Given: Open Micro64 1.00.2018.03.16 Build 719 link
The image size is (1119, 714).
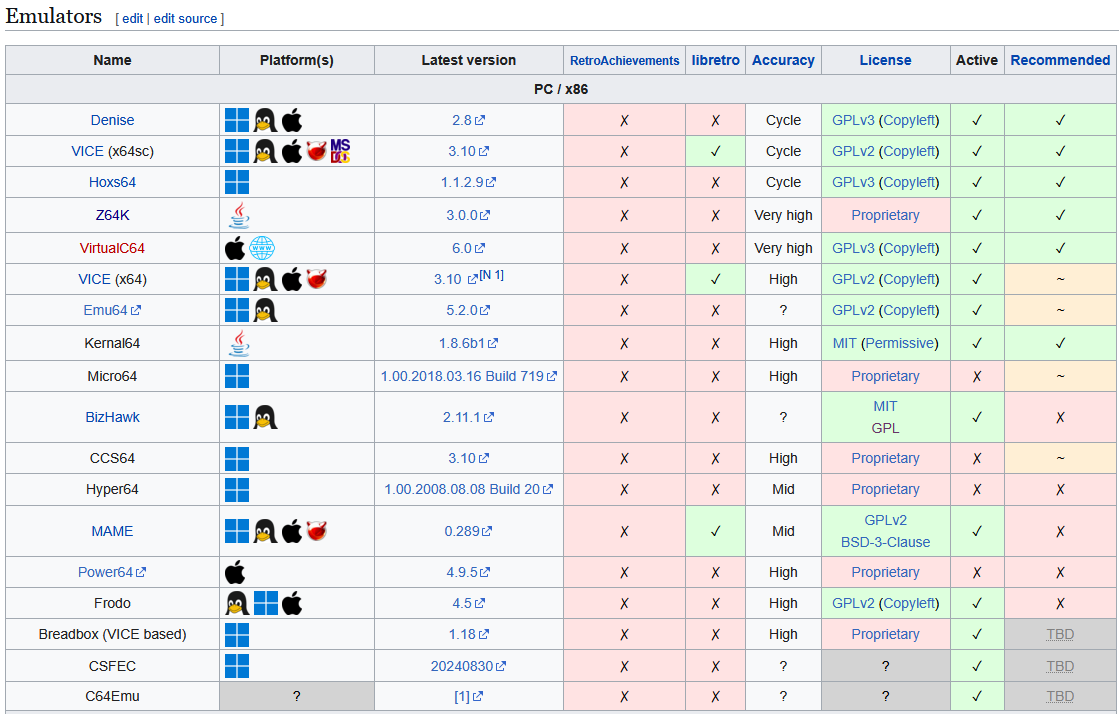Looking at the screenshot, I should [468, 376].
